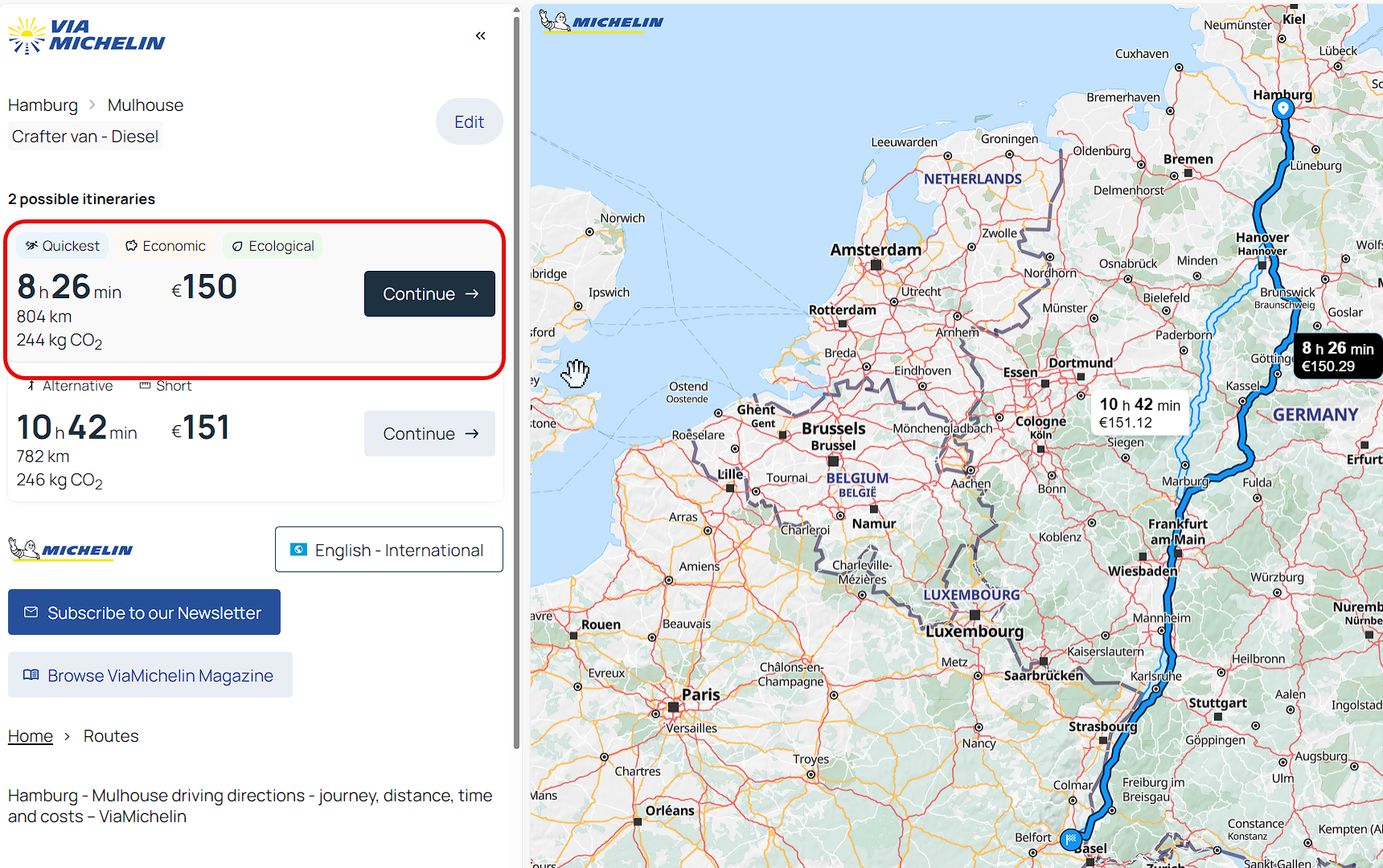Click the '2 possible itineraries' heading
Image resolution: width=1383 pixels, height=868 pixels.
pos(81,199)
